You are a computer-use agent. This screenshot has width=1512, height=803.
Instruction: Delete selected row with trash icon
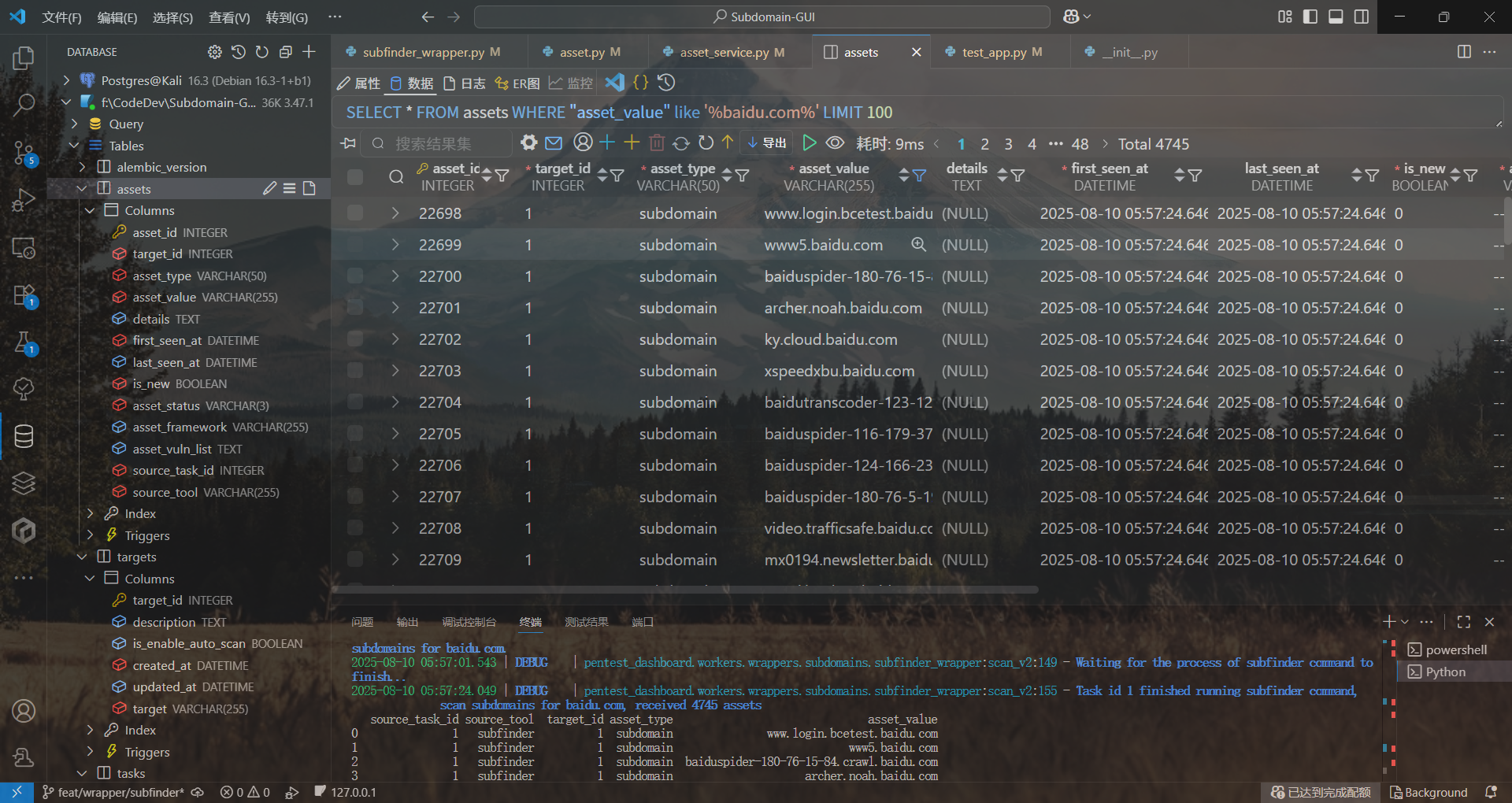[x=657, y=142]
